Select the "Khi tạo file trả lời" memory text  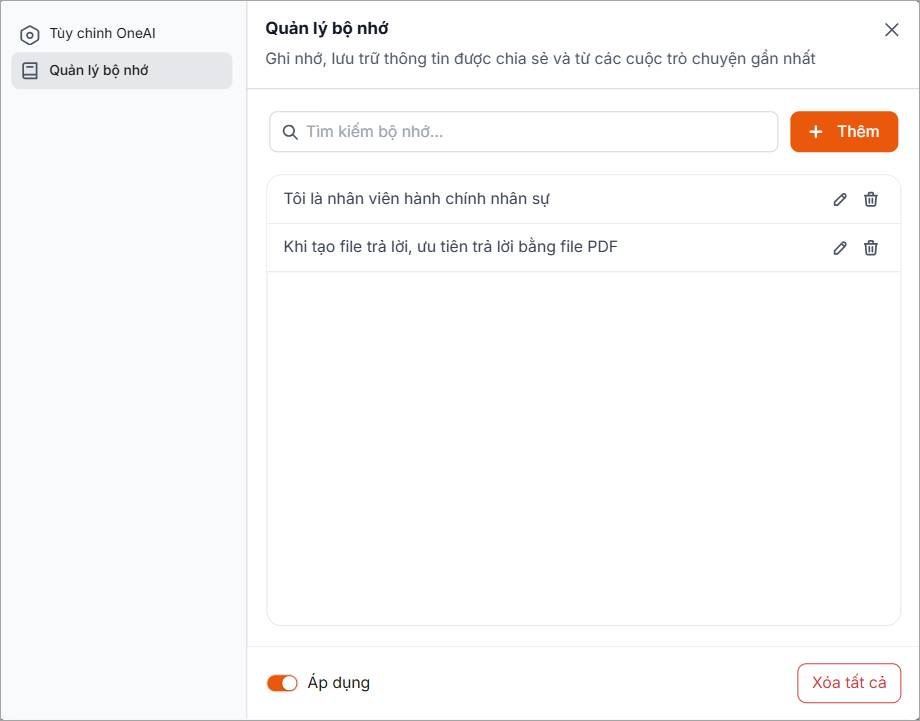(x=450, y=247)
